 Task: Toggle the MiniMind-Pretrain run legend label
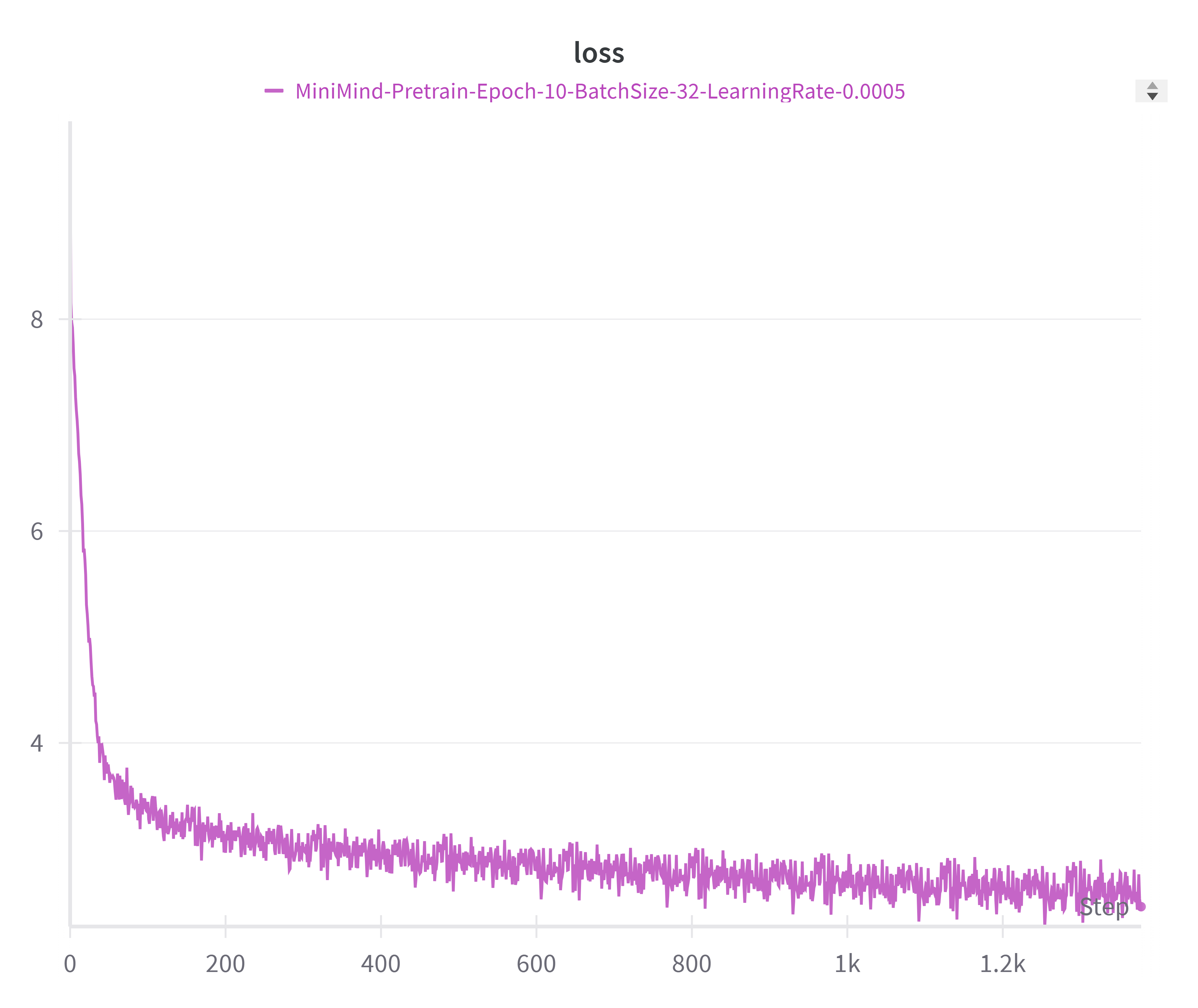600,92
